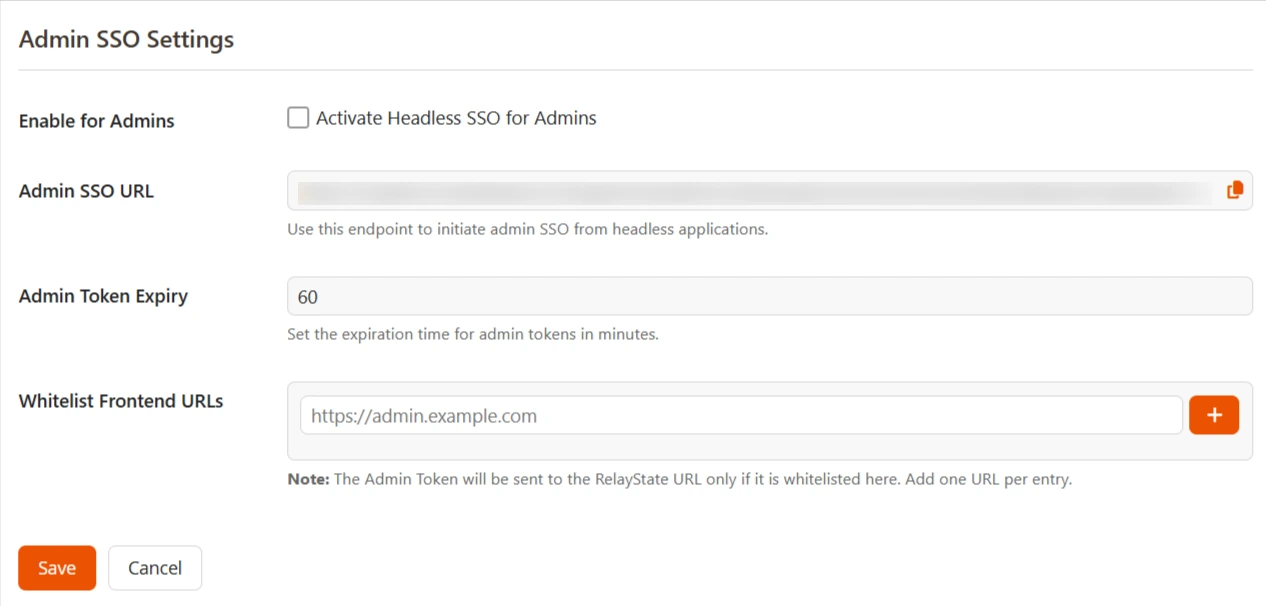The image size is (1266, 606).
Task: Click the orange plus to add whitelist URL
Action: (x=1213, y=414)
